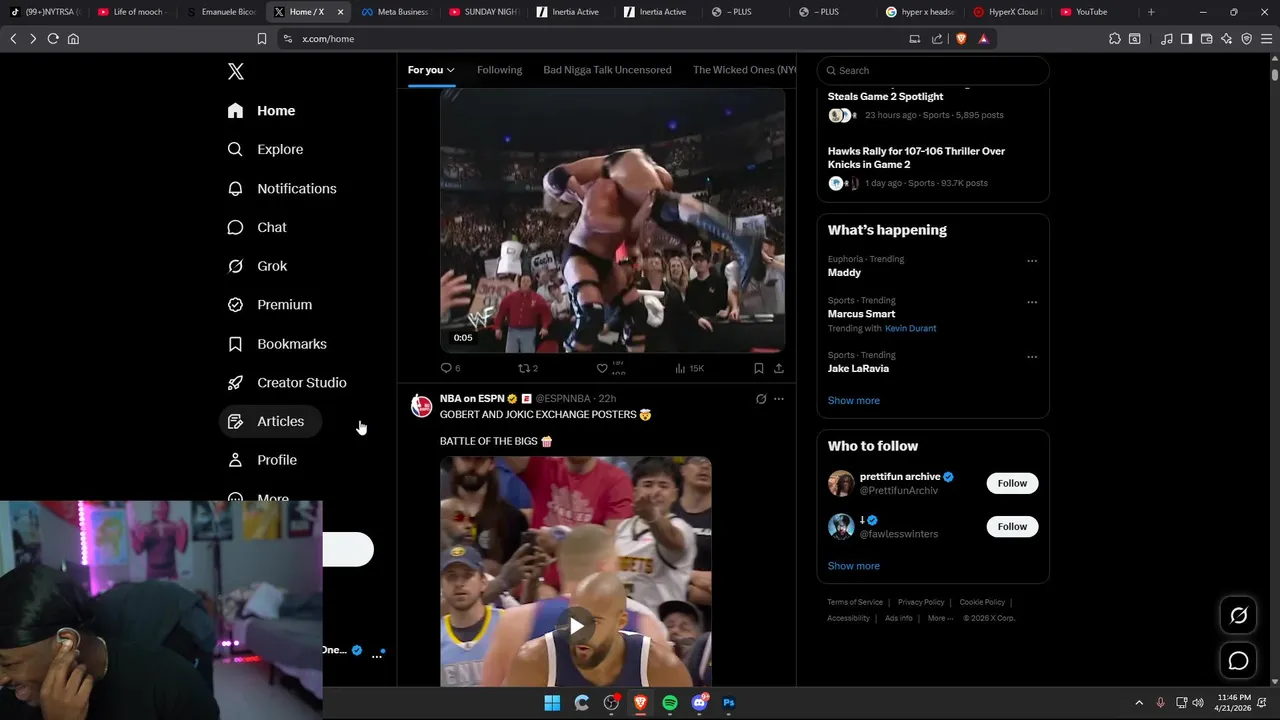
Task: Open options for Jake LaRavia trend
Action: (1032, 357)
